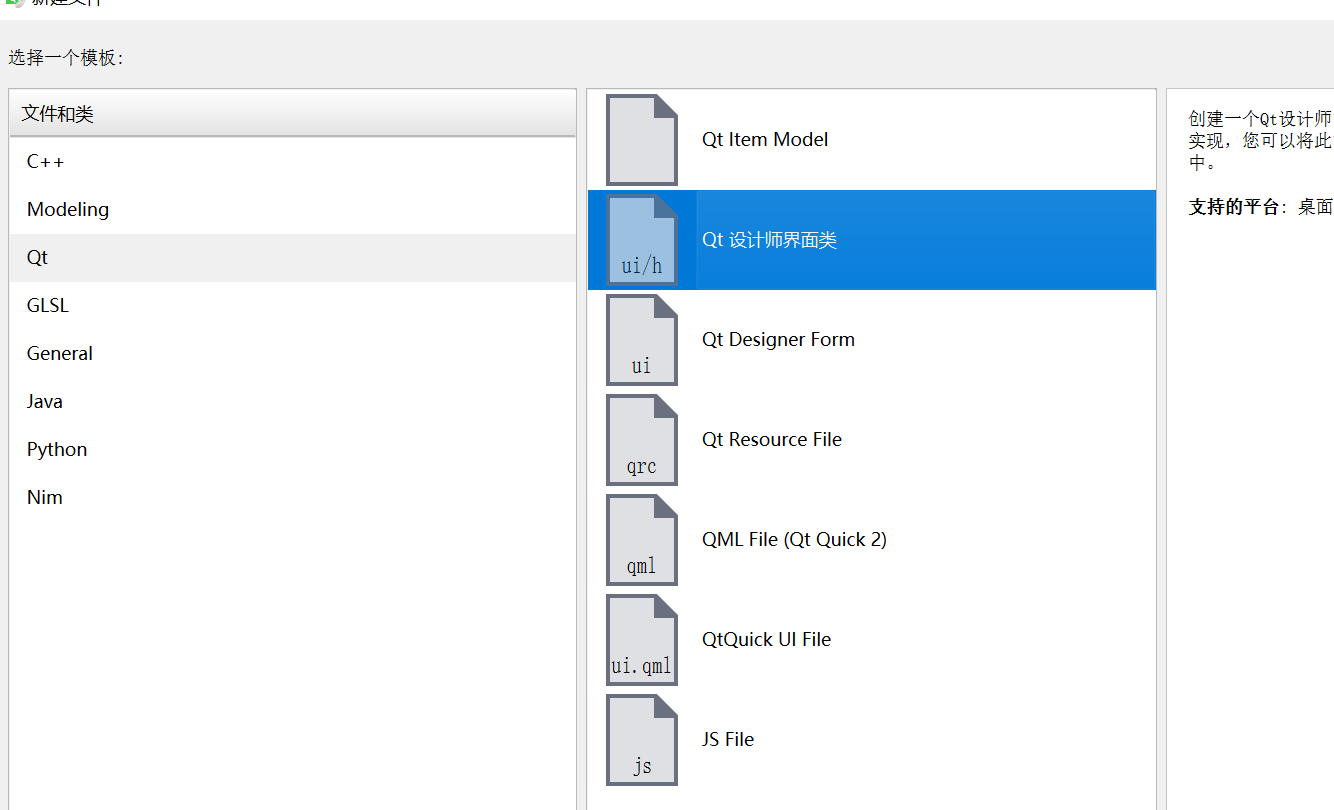Choose the C++ category
The height and width of the screenshot is (810, 1334).
click(x=293, y=162)
